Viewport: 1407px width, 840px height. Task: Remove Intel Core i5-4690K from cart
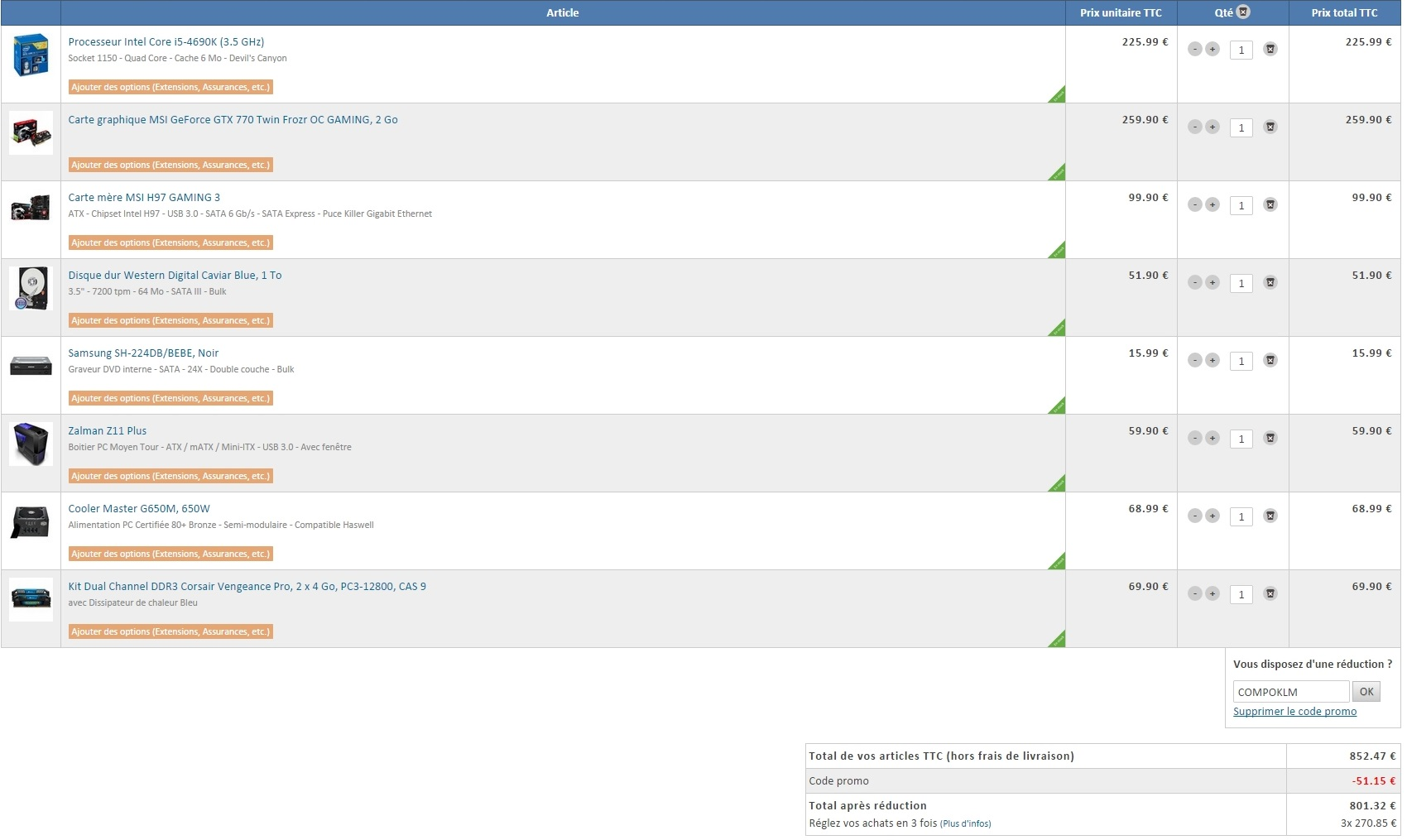1270,50
